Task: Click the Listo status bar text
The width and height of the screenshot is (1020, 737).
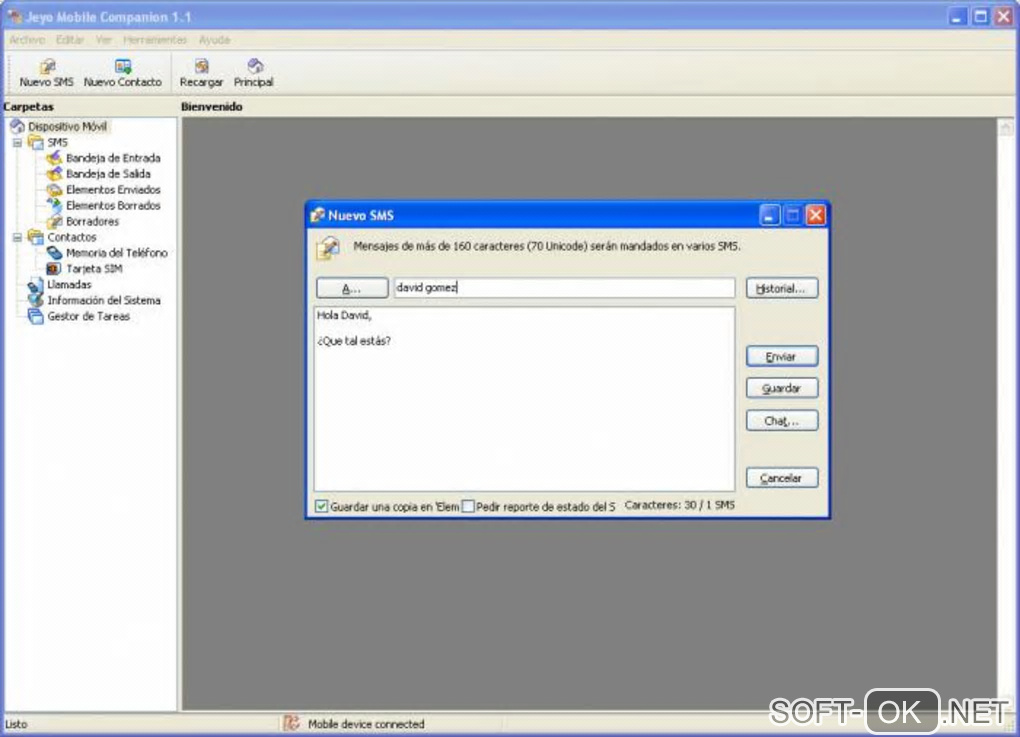Action: [x=16, y=724]
